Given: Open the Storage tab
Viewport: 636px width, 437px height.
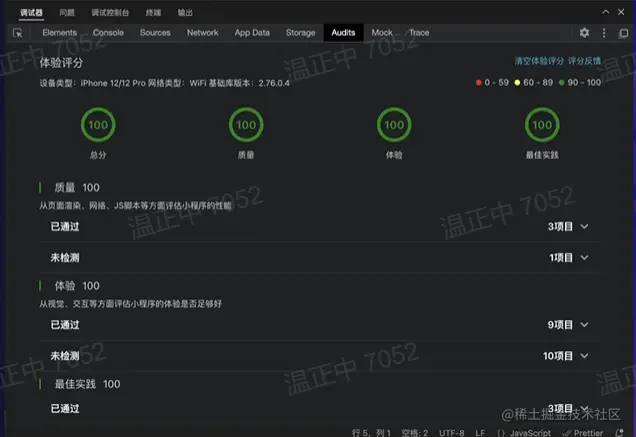Looking at the screenshot, I should click(300, 32).
